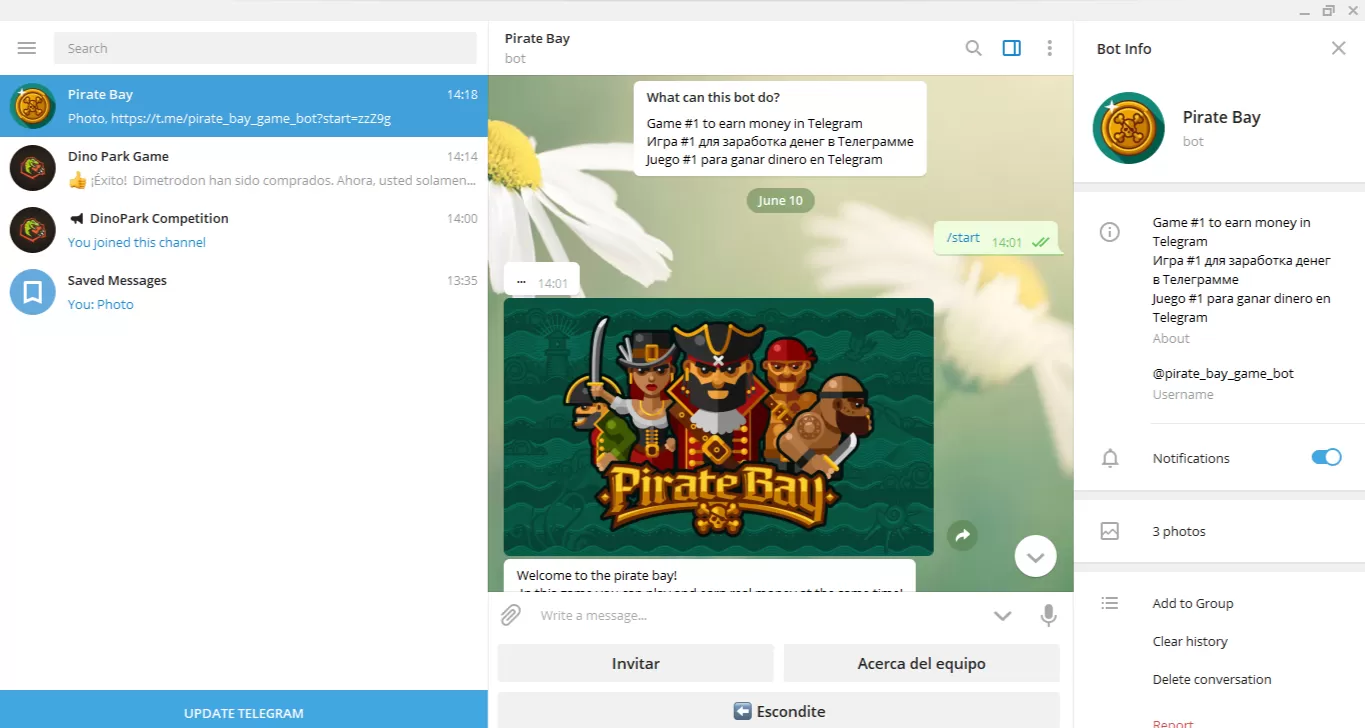The height and width of the screenshot is (728, 1365).
Task: Close the Telegram window
Action: point(1353,10)
